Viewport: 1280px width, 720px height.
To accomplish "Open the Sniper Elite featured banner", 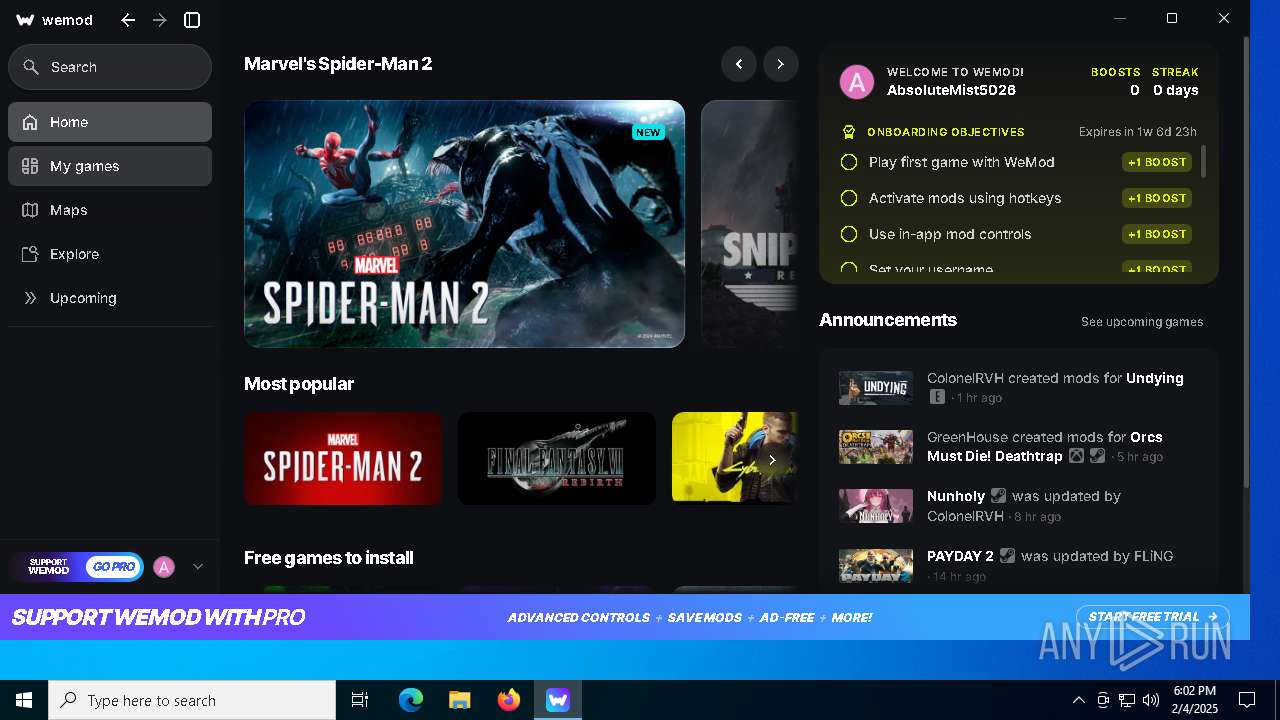I will [750, 224].
